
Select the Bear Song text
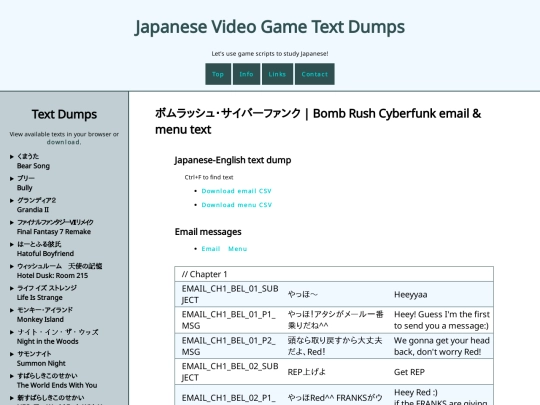click(x=33, y=166)
